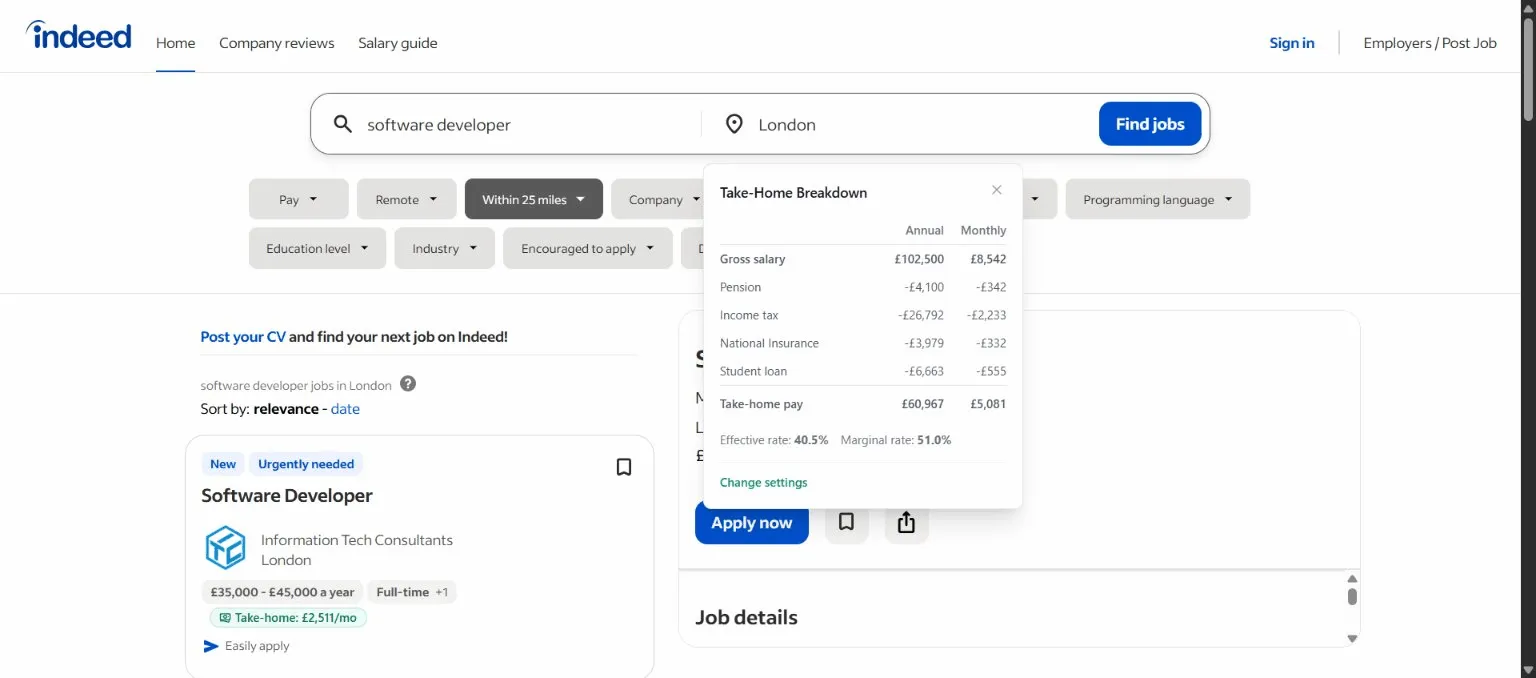Viewport: 1536px width, 678px height.
Task: Click the search magnifier icon
Action: [x=343, y=124]
